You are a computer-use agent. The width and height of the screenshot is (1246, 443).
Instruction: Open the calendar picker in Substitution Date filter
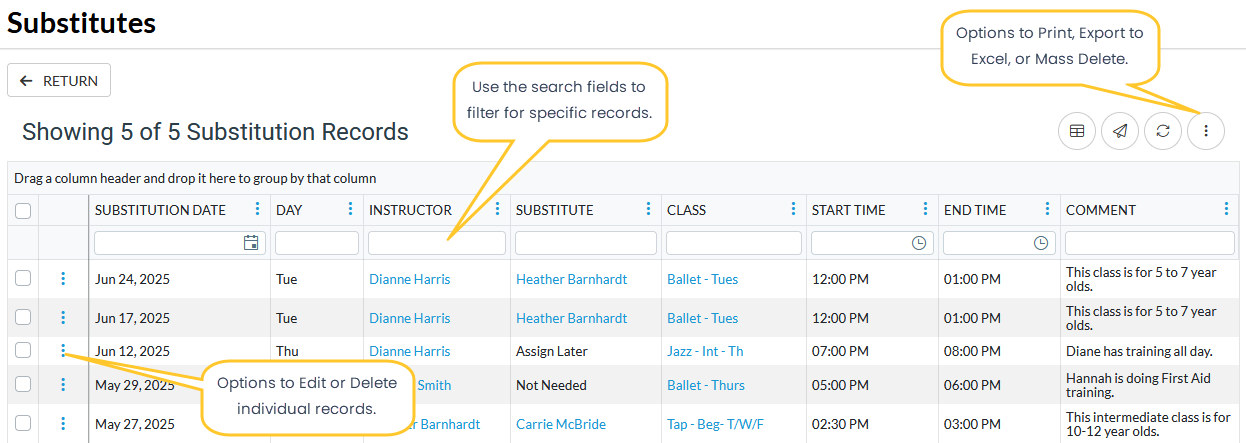point(251,243)
